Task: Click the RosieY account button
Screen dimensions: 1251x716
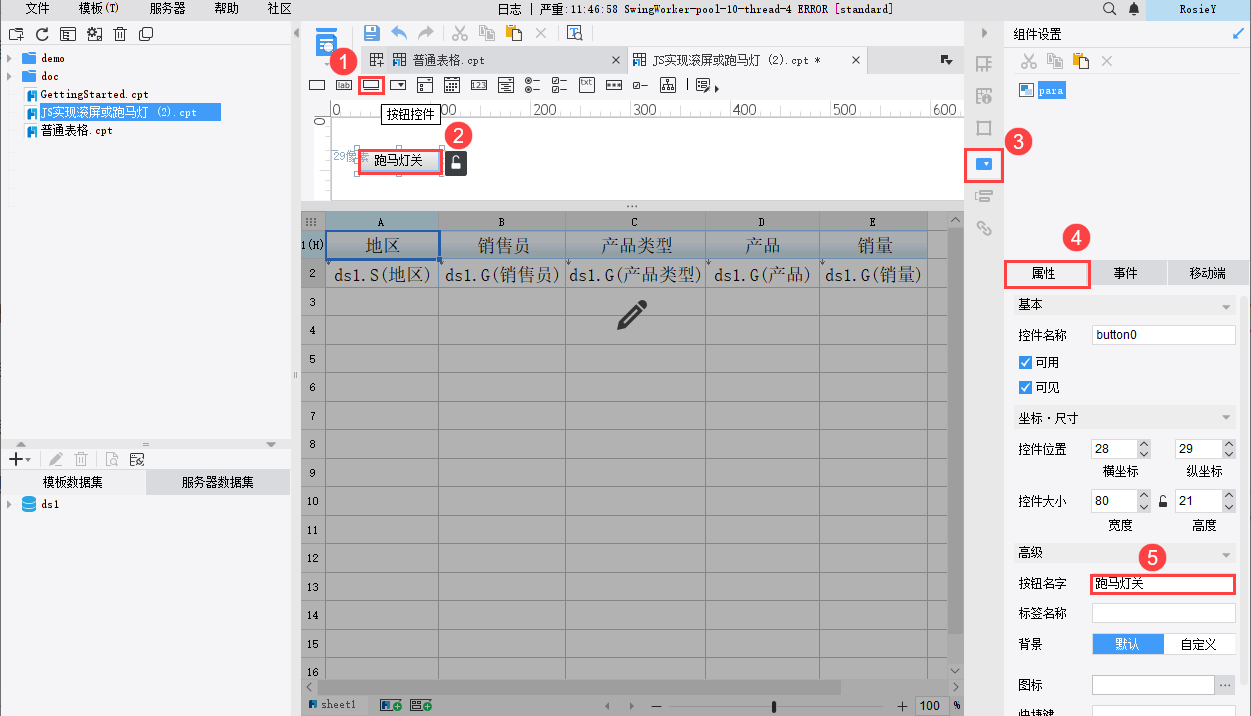Action: (x=1198, y=9)
